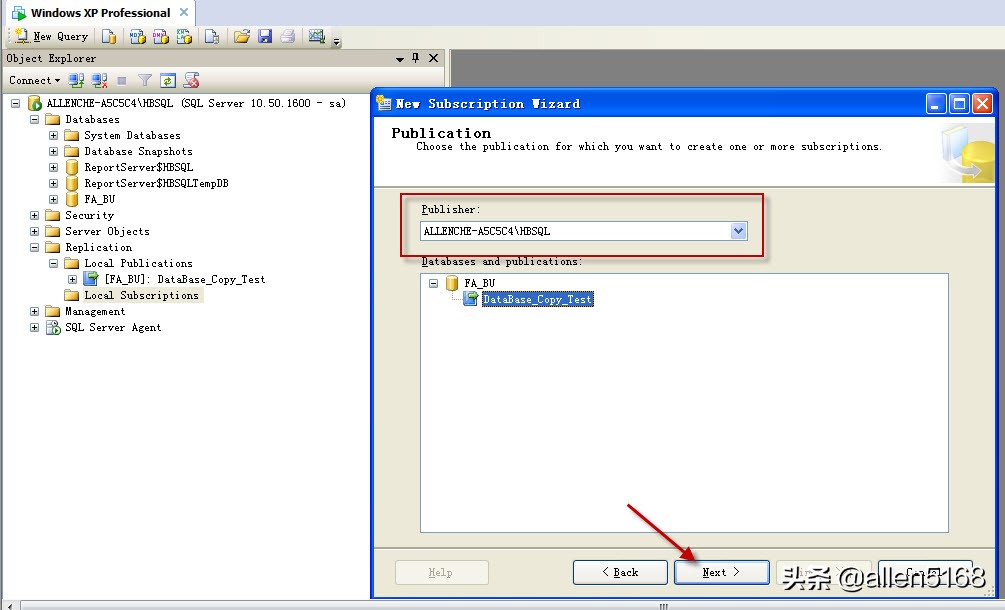Image resolution: width=1005 pixels, height=610 pixels.
Task: Click the Filter funnel icon
Action: pos(145,81)
